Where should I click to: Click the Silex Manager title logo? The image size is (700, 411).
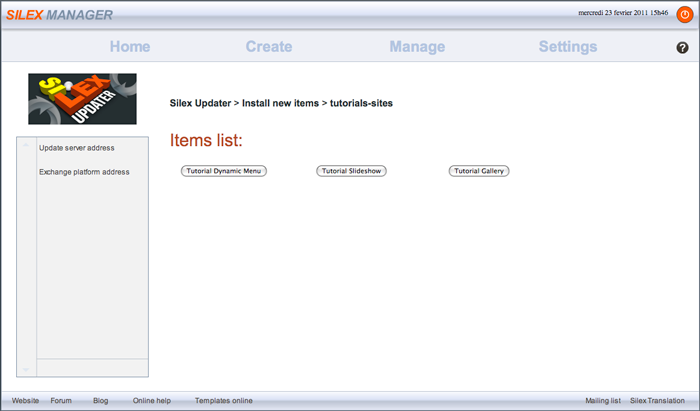pos(59,15)
